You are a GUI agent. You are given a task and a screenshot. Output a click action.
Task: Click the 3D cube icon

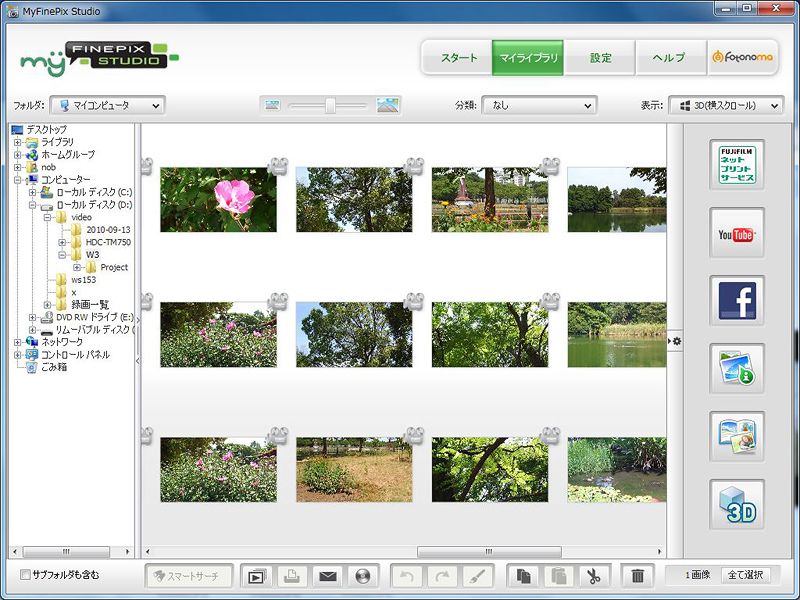(737, 505)
